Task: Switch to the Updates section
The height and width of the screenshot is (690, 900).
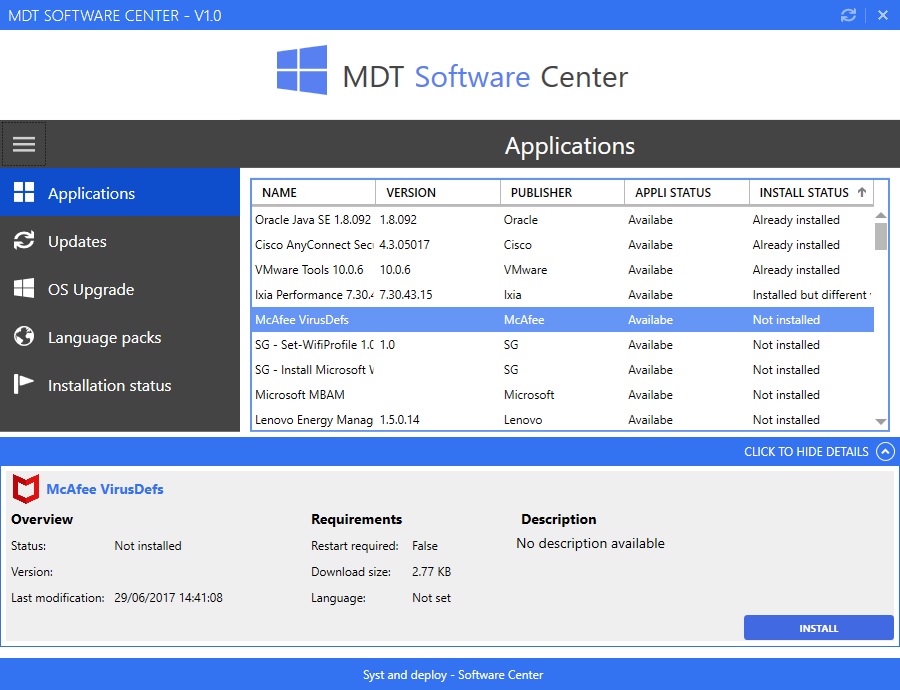Action: (80, 241)
